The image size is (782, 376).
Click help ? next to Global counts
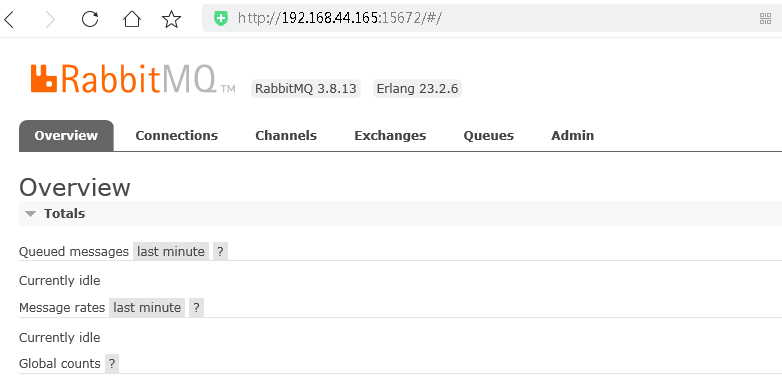tap(112, 364)
